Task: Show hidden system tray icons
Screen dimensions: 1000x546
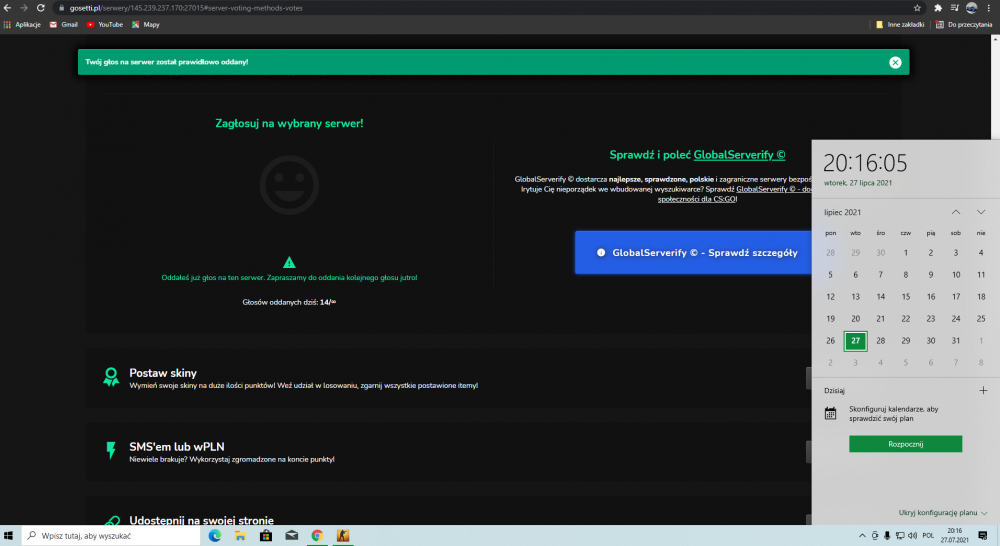Action: coord(862,536)
